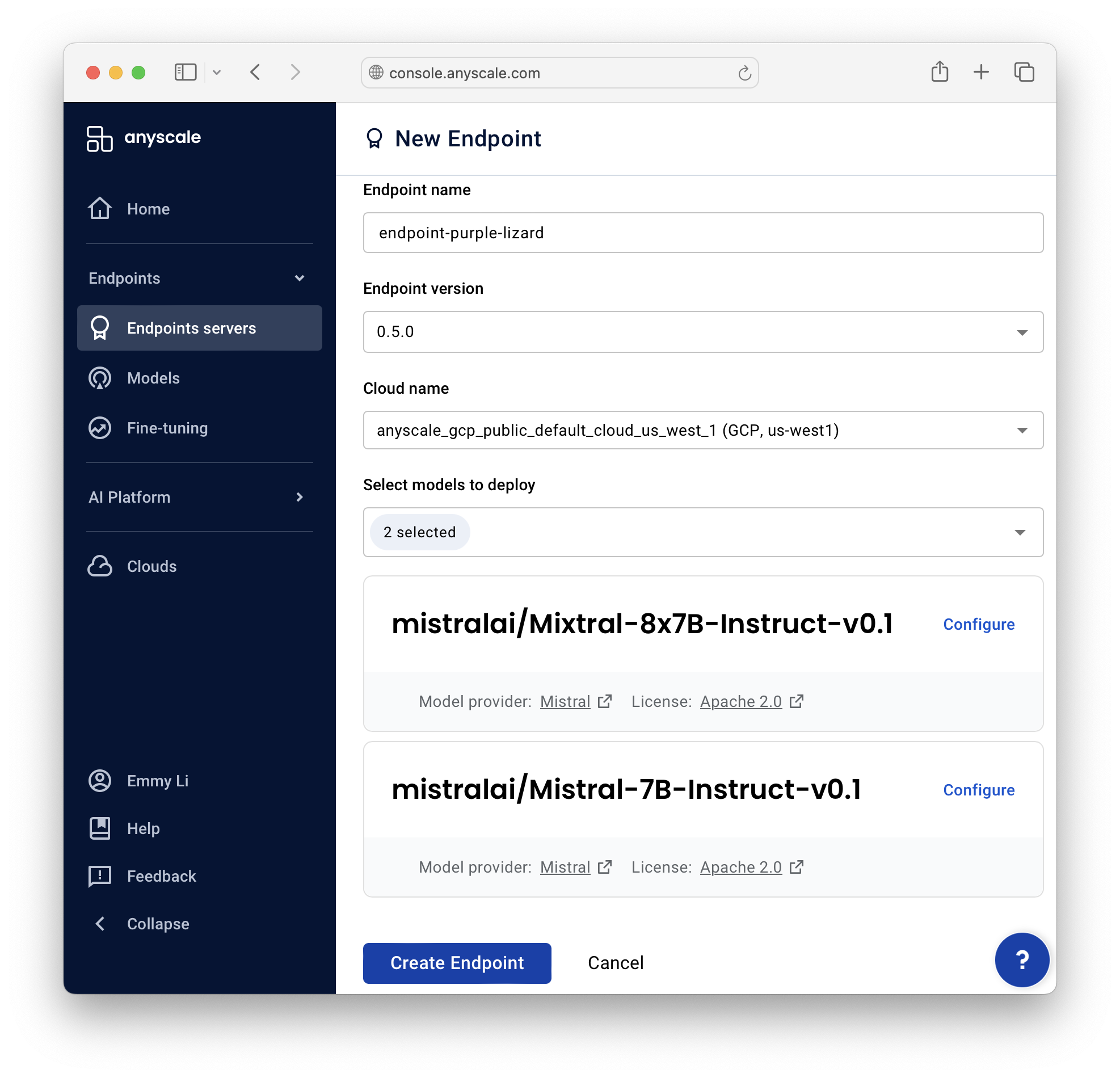1120x1078 pixels.
Task: Collapse the Endpoints section chevron
Action: (300, 278)
